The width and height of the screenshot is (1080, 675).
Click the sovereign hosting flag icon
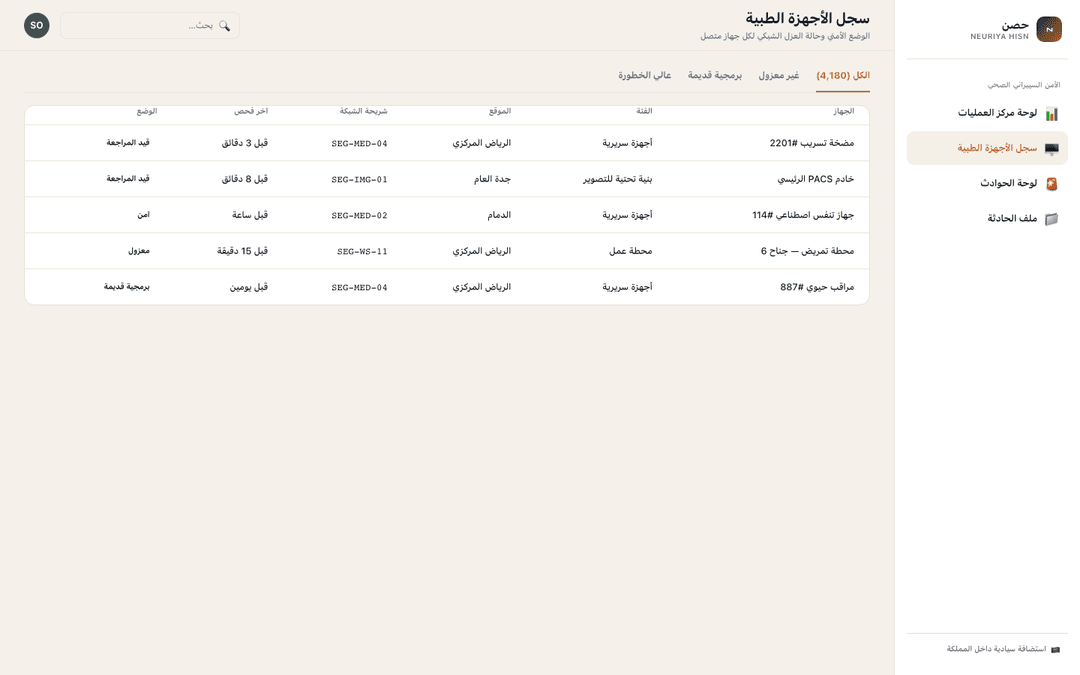tap(1056, 650)
